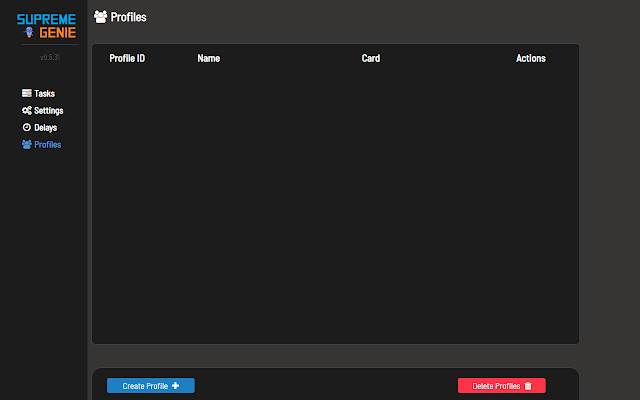
Task: Click the Profiles page header icon
Action: [100, 17]
